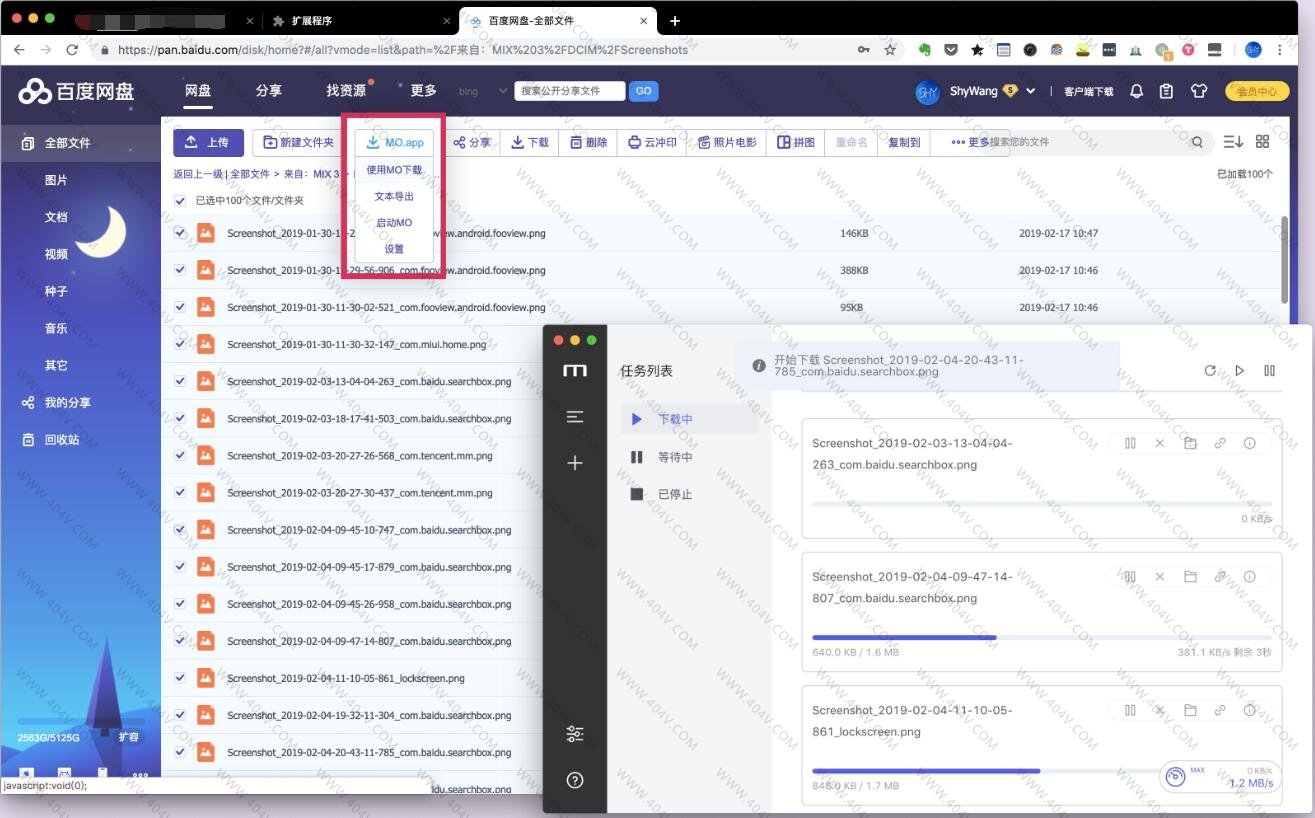
Task: Open the T-shirt skin icon in header
Action: [1199, 91]
